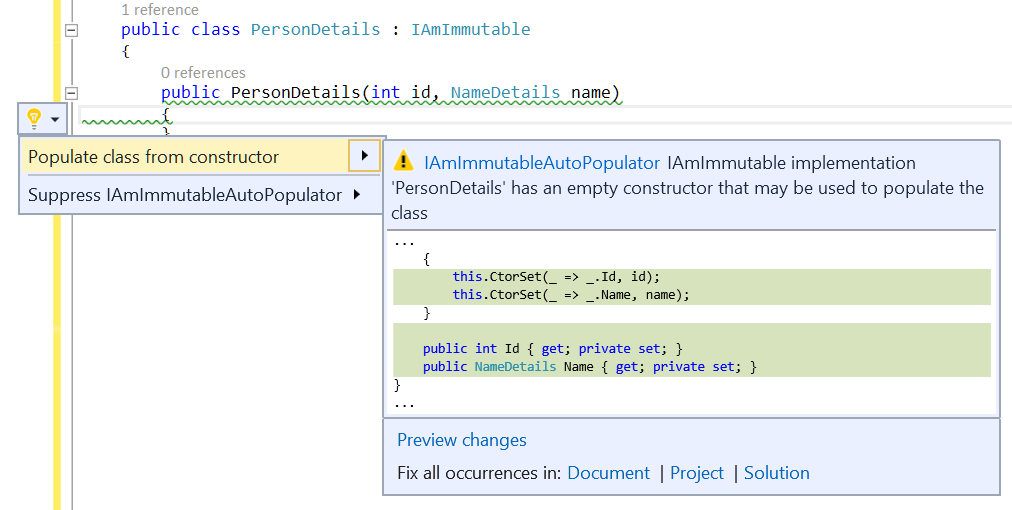Screen dimensions: 1012x510
Task: Expand Suppress IAmImmutableAutoPopulator submenu arrow
Action: click(x=357, y=194)
